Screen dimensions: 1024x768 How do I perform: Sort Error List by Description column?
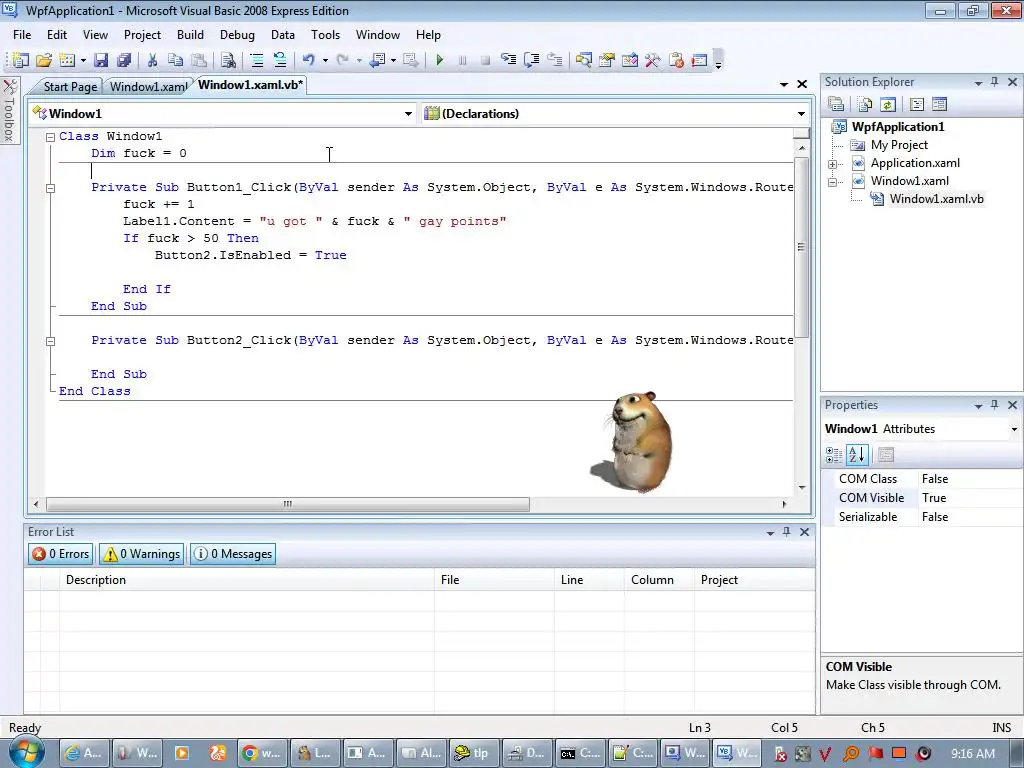coord(247,580)
